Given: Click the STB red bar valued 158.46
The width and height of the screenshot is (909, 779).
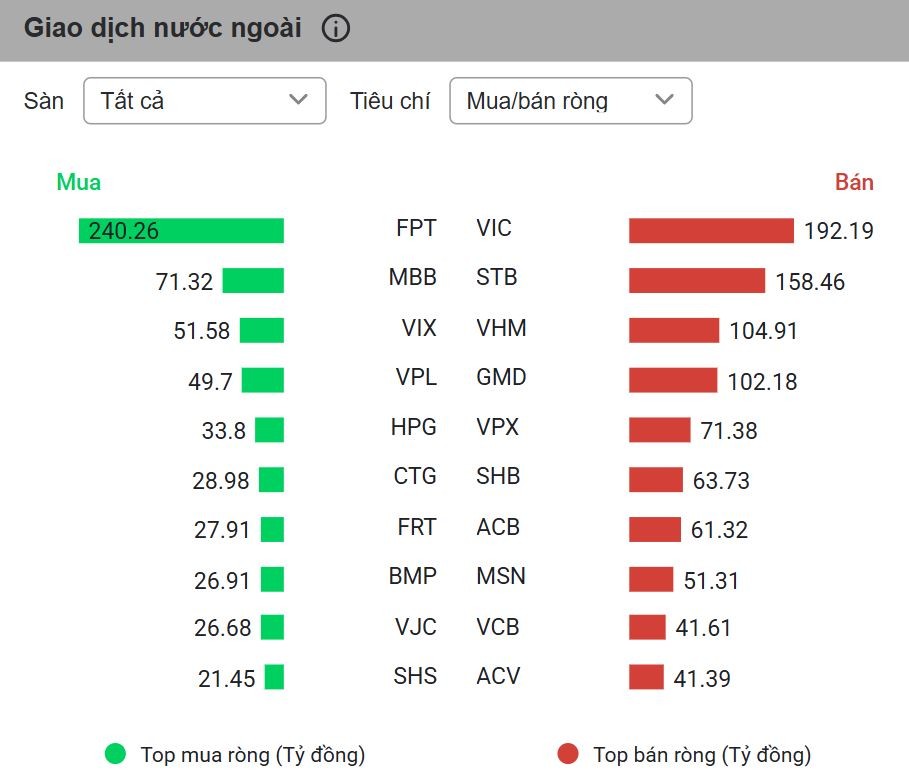Looking at the screenshot, I should point(696,281).
